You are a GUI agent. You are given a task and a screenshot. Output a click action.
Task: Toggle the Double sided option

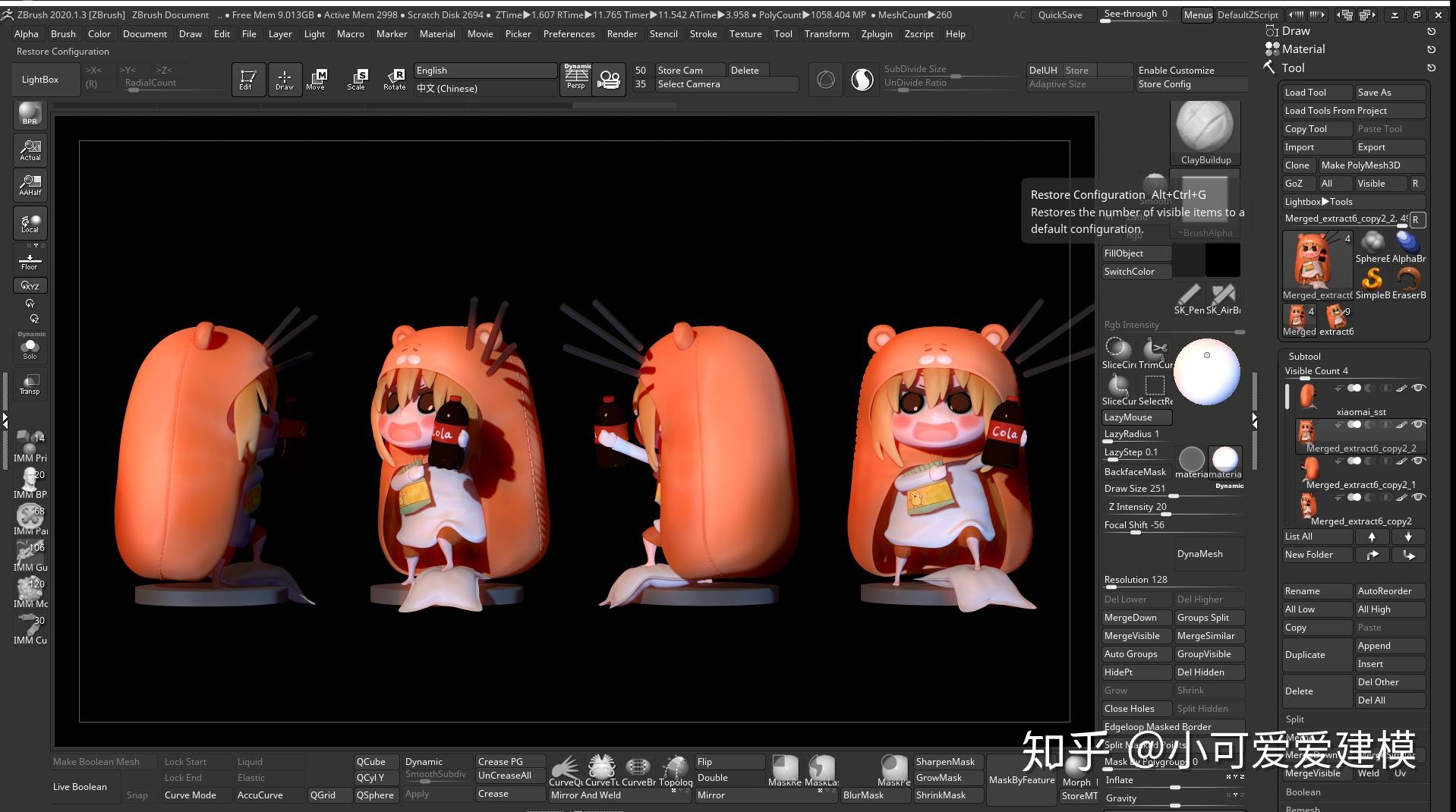pos(730,778)
